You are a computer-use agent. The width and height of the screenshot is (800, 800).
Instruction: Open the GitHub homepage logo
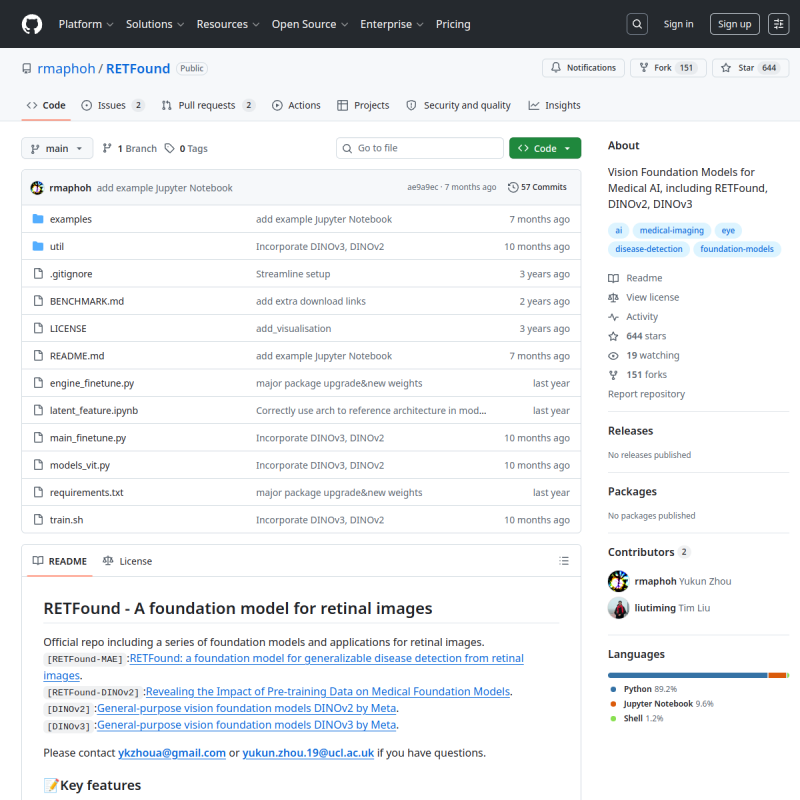coord(32,24)
